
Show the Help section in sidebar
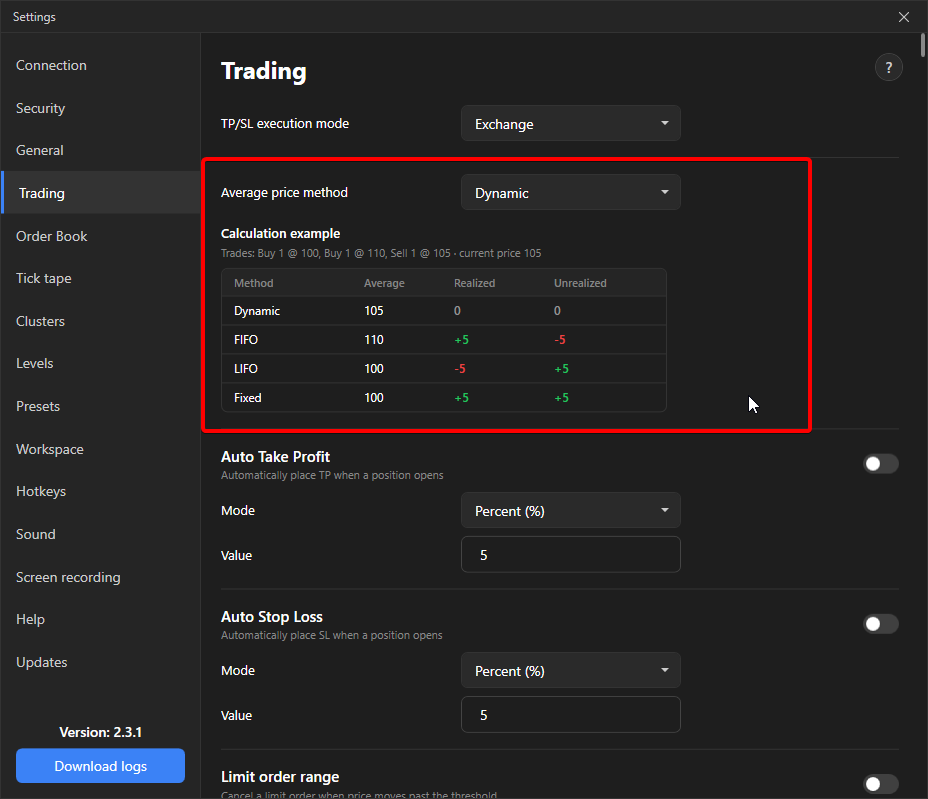click(101, 619)
